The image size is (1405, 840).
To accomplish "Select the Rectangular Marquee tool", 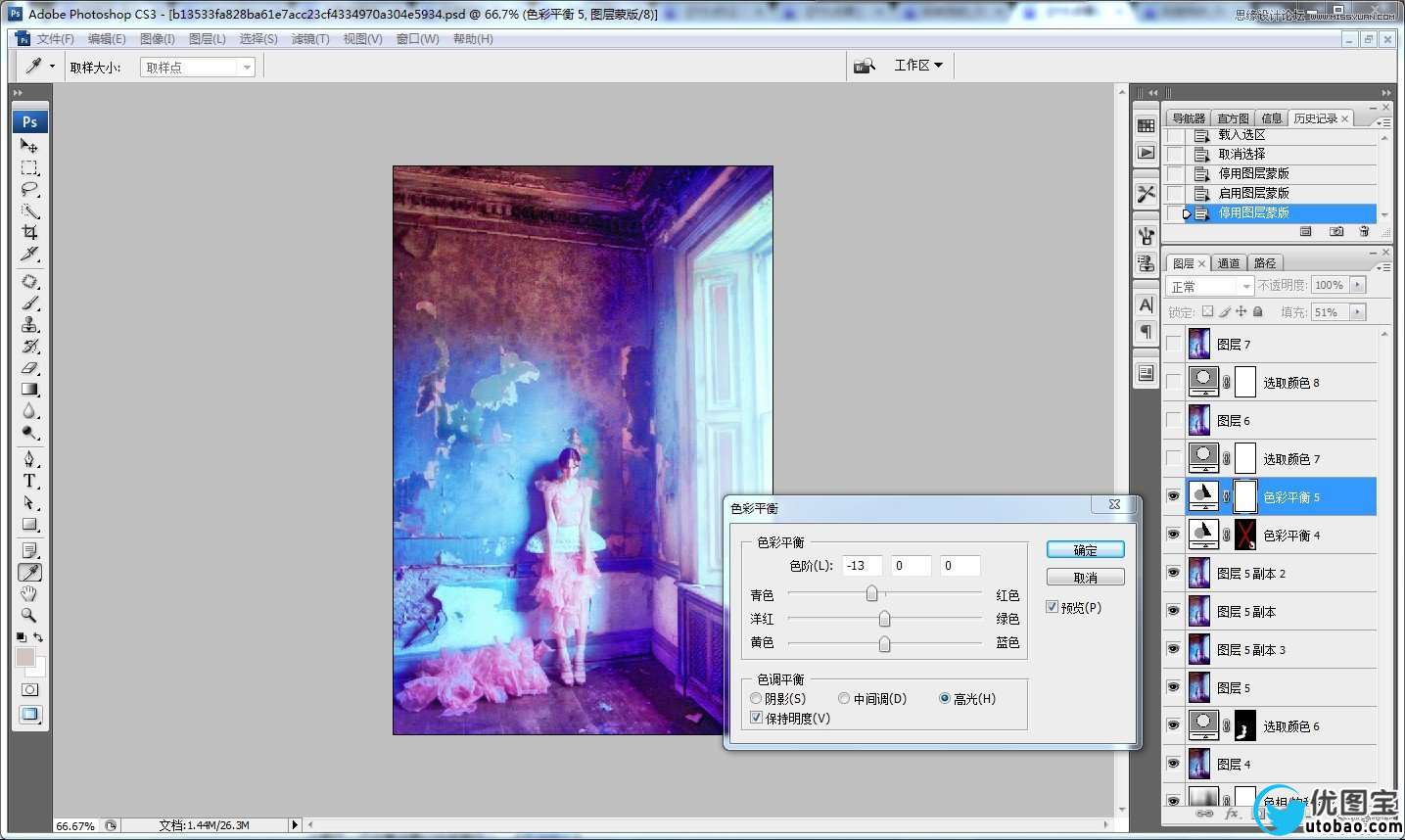I will click(29, 168).
